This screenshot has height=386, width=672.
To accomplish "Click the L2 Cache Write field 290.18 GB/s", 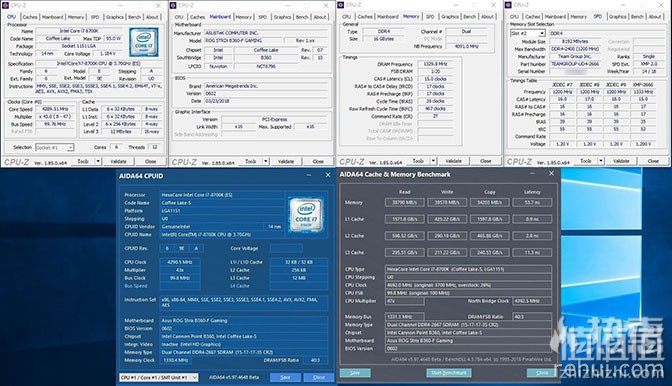I will (x=447, y=236).
